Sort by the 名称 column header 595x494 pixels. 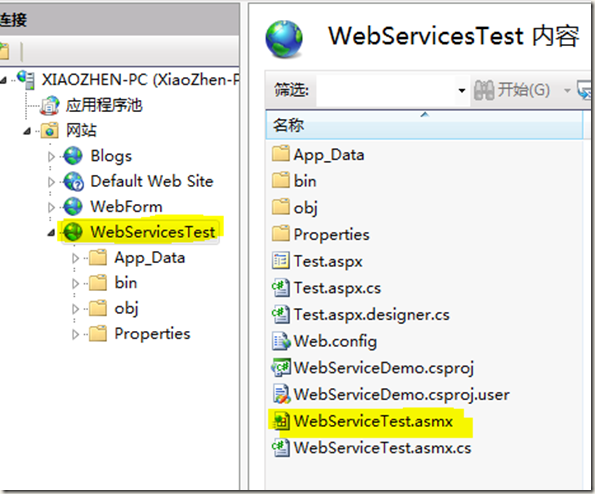(x=424, y=125)
